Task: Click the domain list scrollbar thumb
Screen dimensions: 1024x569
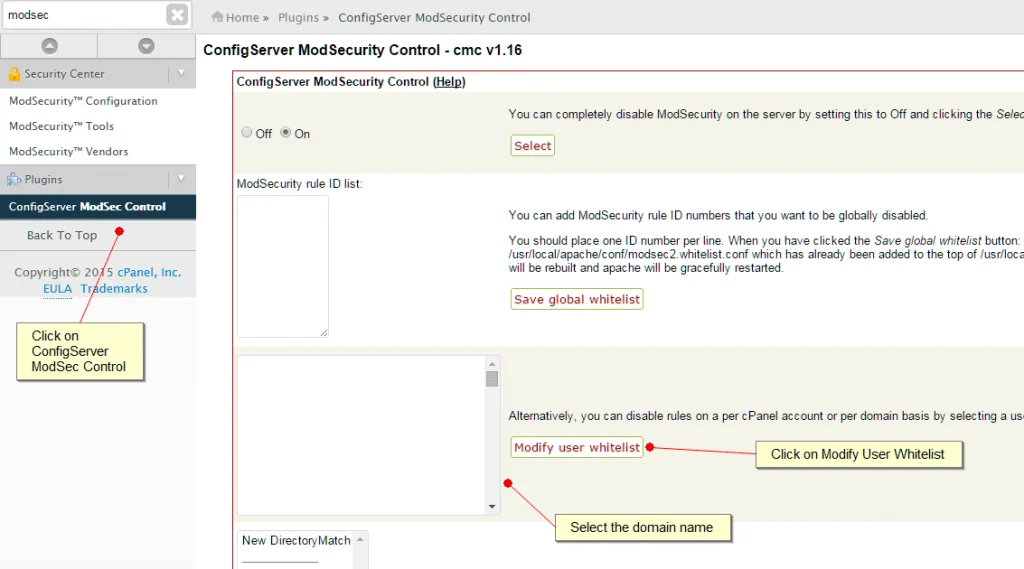Action: click(492, 379)
